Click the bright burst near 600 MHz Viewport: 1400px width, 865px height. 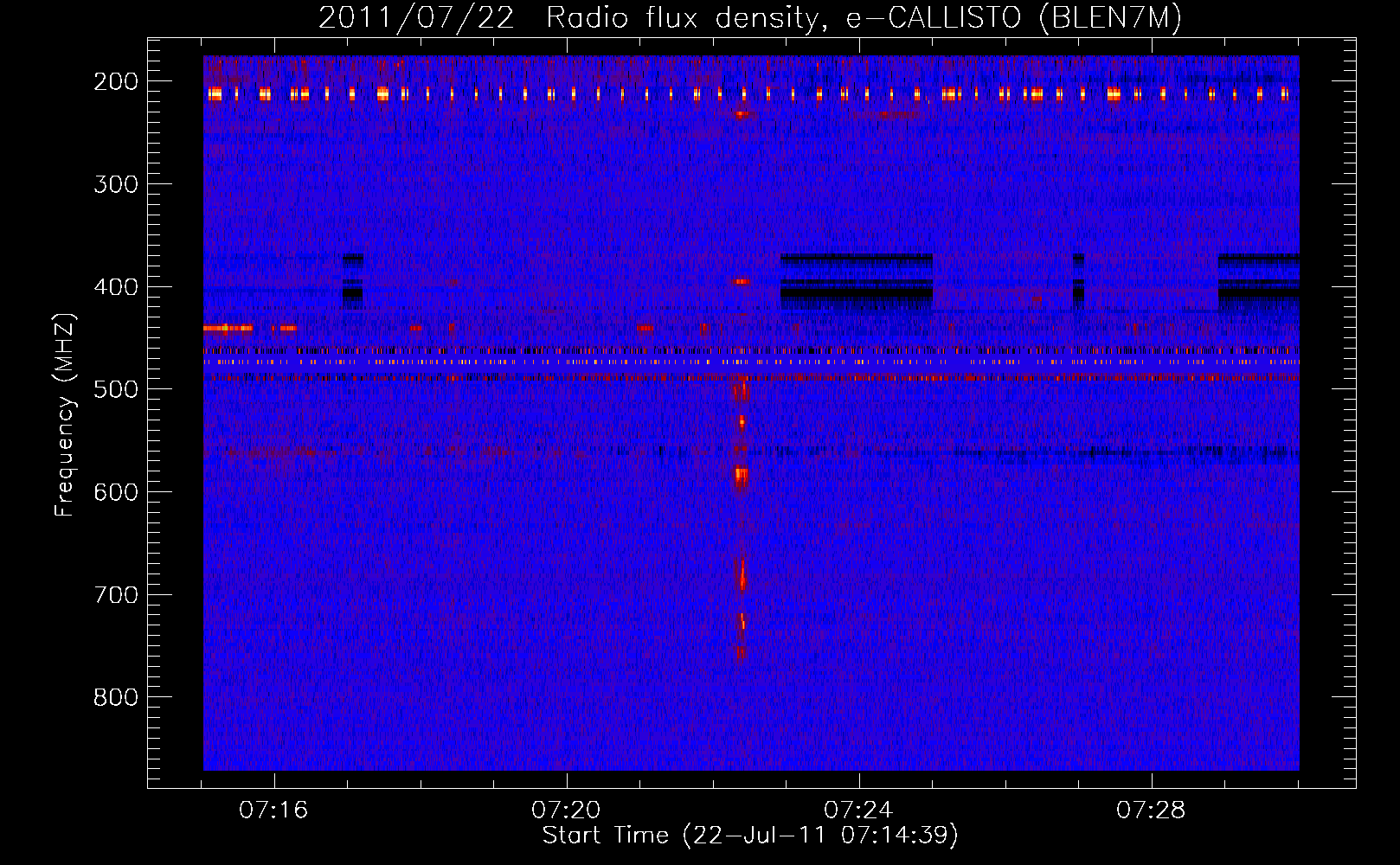point(741,477)
